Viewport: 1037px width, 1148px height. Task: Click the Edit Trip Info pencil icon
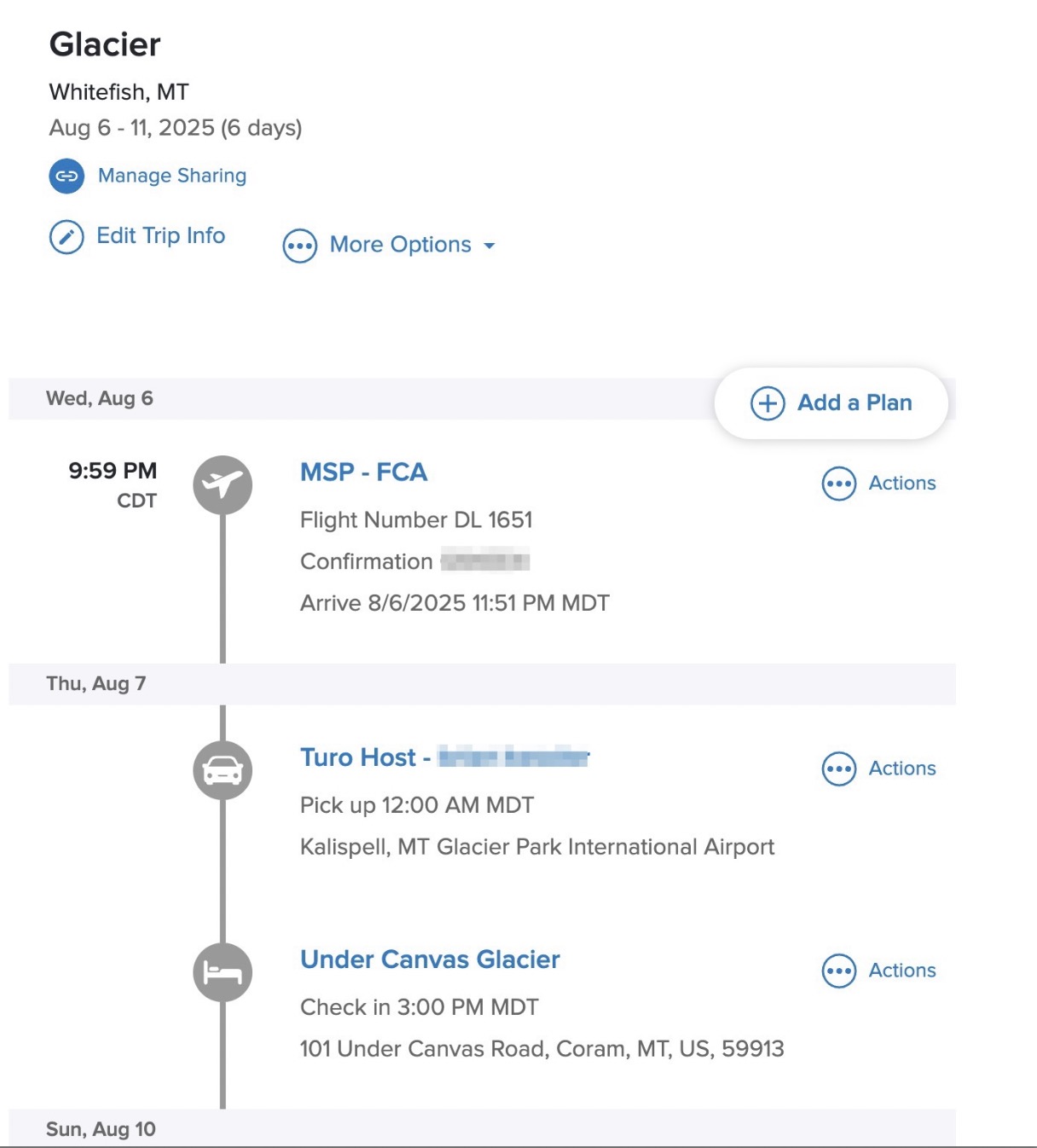pos(67,237)
